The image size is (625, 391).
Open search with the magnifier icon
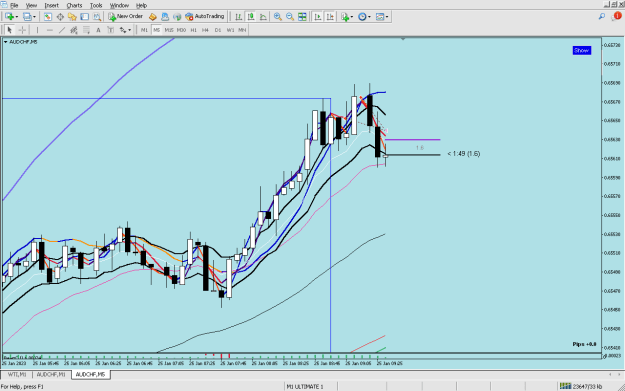pos(601,16)
